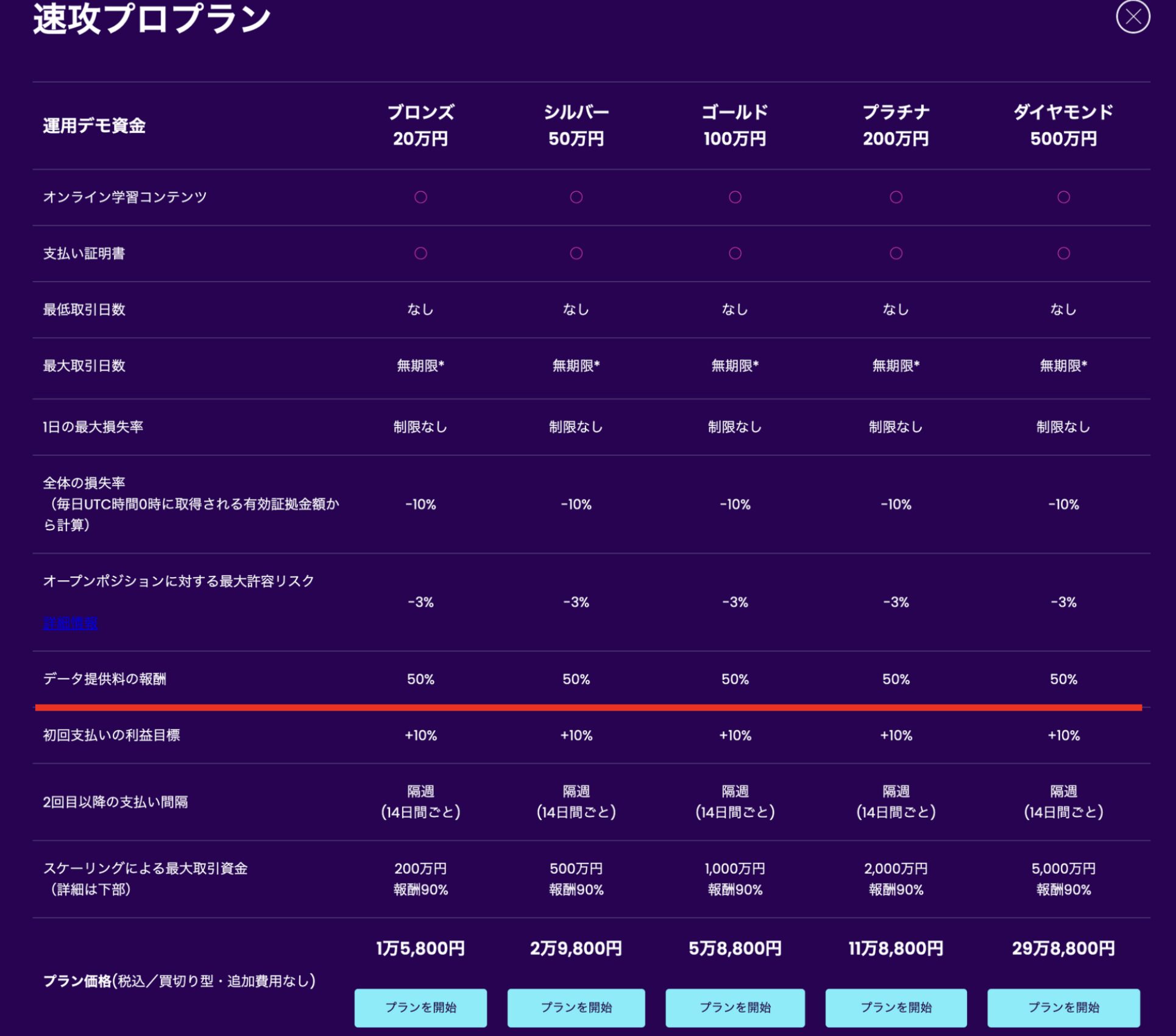Click ダイヤモンド circle in オンライン学習コンテンツ row

click(x=1063, y=197)
